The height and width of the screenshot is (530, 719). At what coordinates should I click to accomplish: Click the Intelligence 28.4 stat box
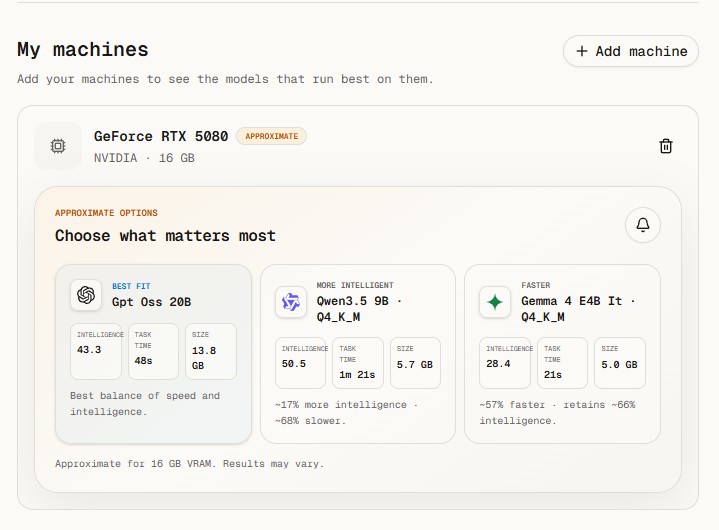[505, 363]
